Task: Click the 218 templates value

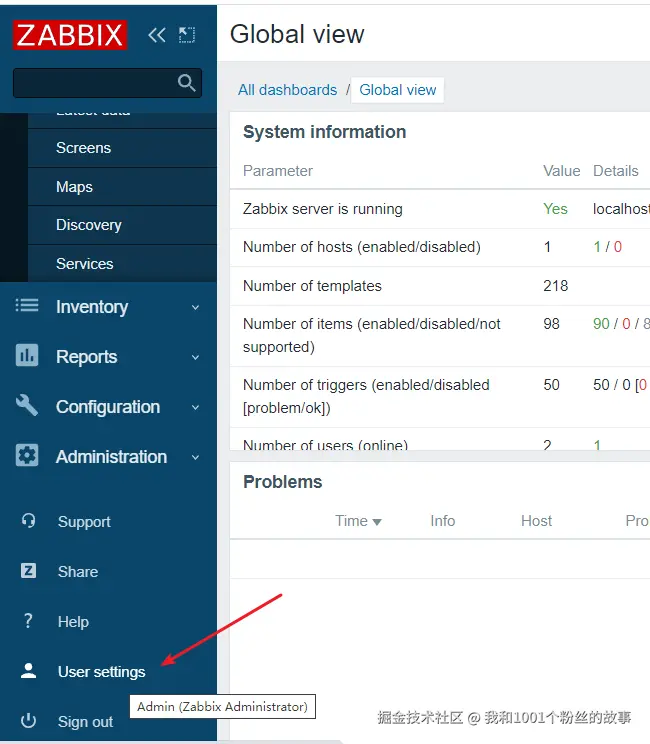Action: coord(556,286)
